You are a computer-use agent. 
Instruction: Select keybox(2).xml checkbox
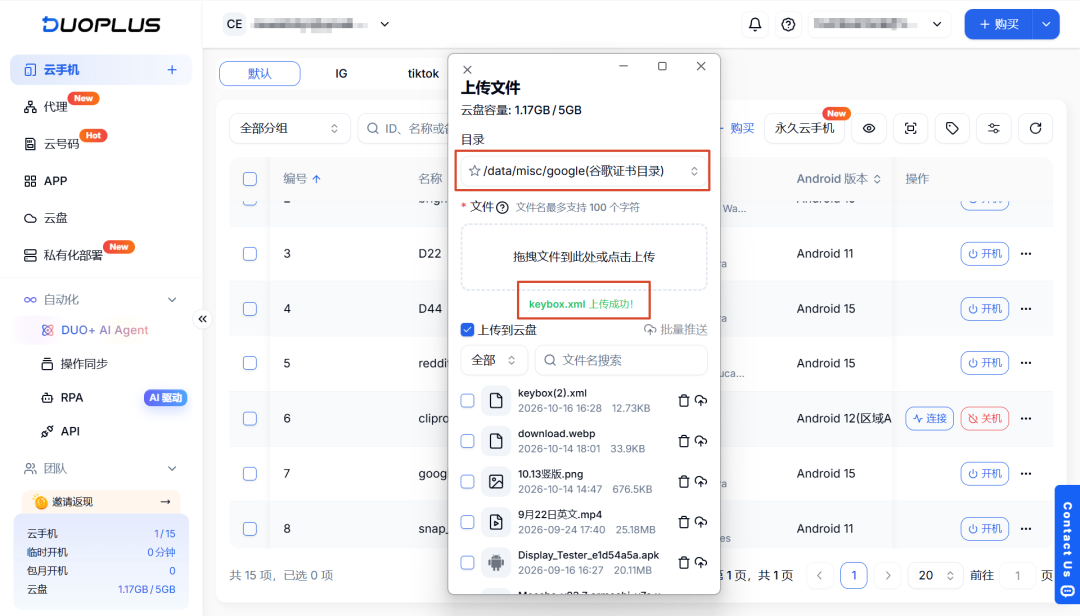coord(467,400)
